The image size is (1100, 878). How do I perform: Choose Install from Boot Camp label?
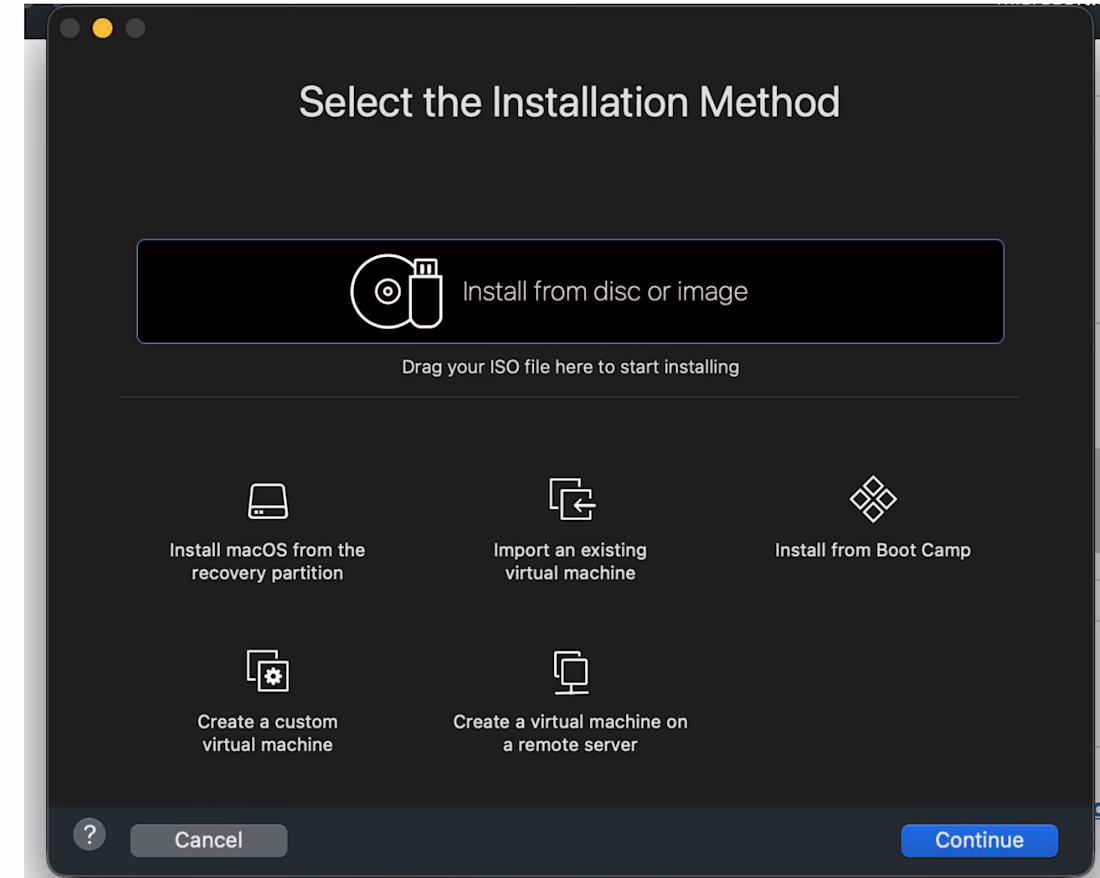pos(873,550)
